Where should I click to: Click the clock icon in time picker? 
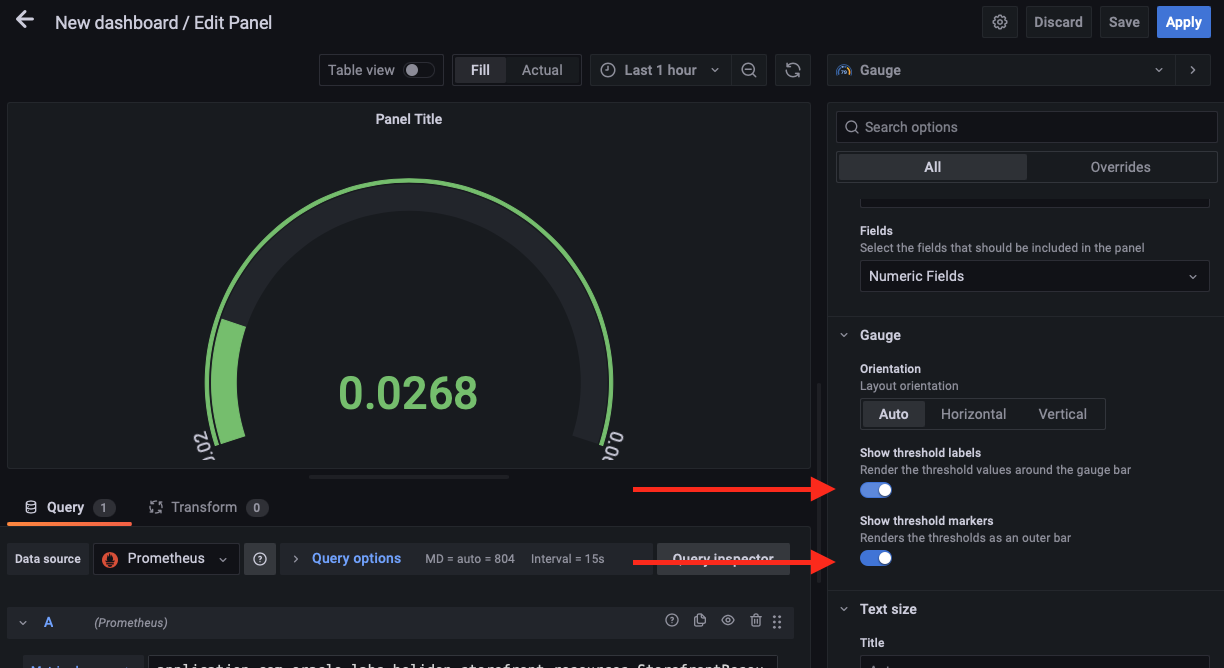(x=608, y=70)
